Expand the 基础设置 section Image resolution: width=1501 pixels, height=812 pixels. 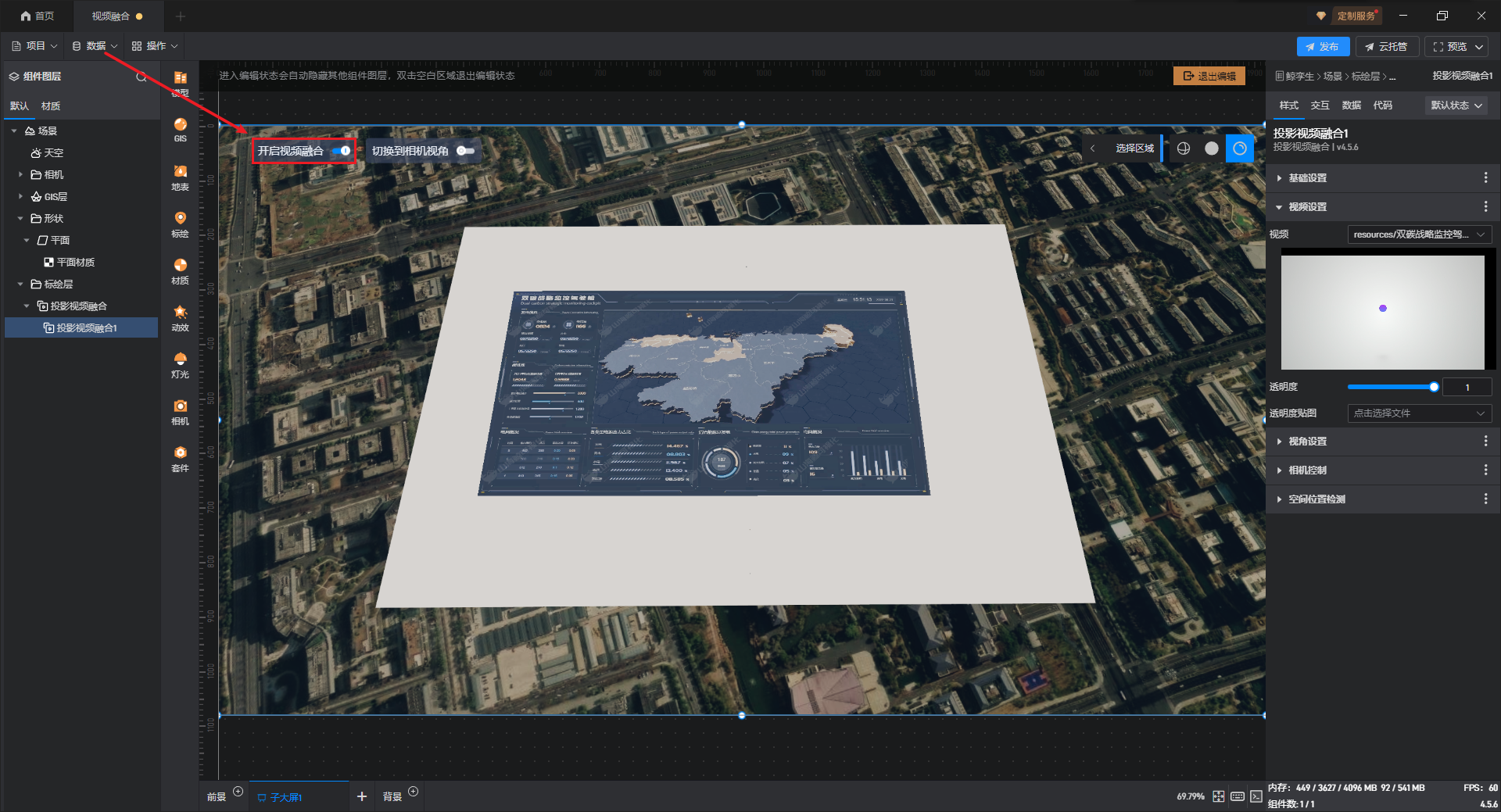click(1279, 178)
